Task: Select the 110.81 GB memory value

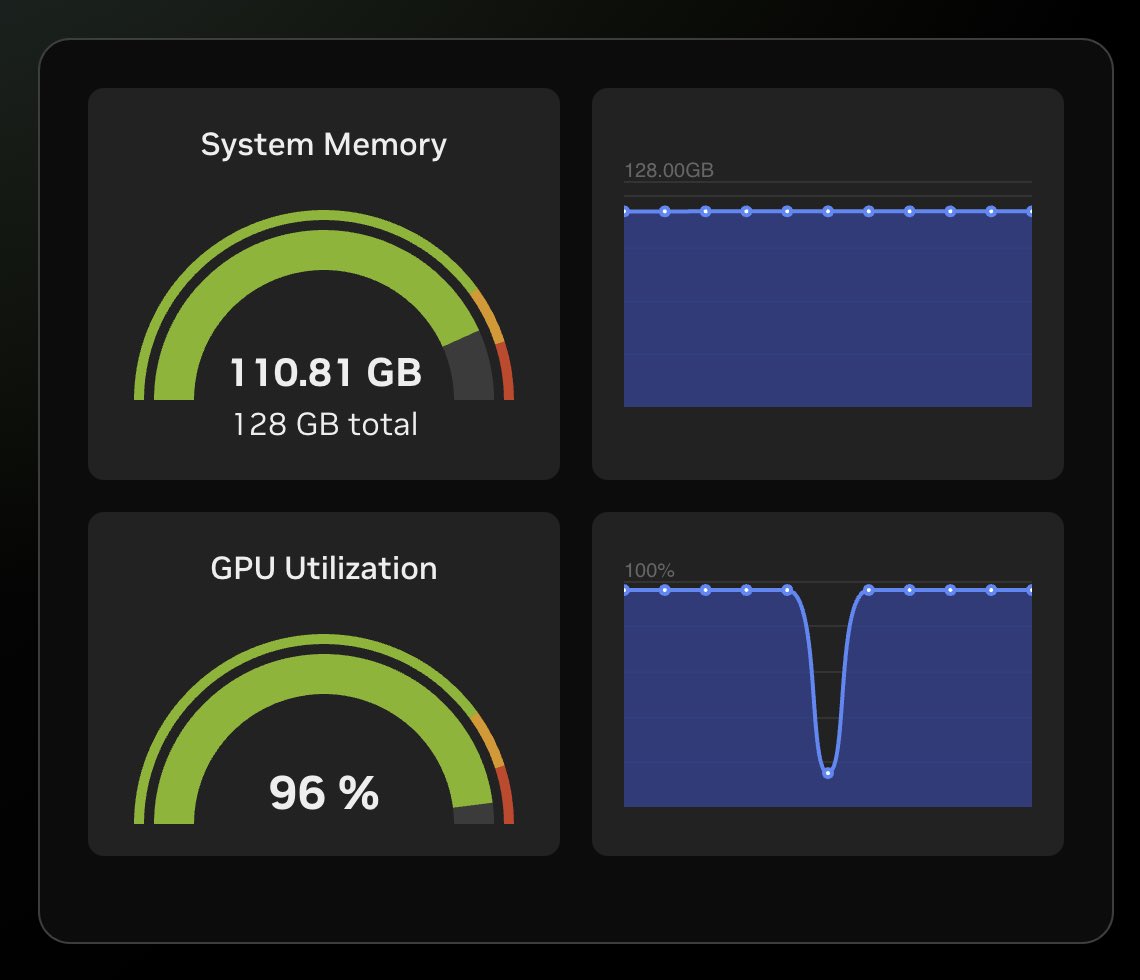Action: point(326,372)
